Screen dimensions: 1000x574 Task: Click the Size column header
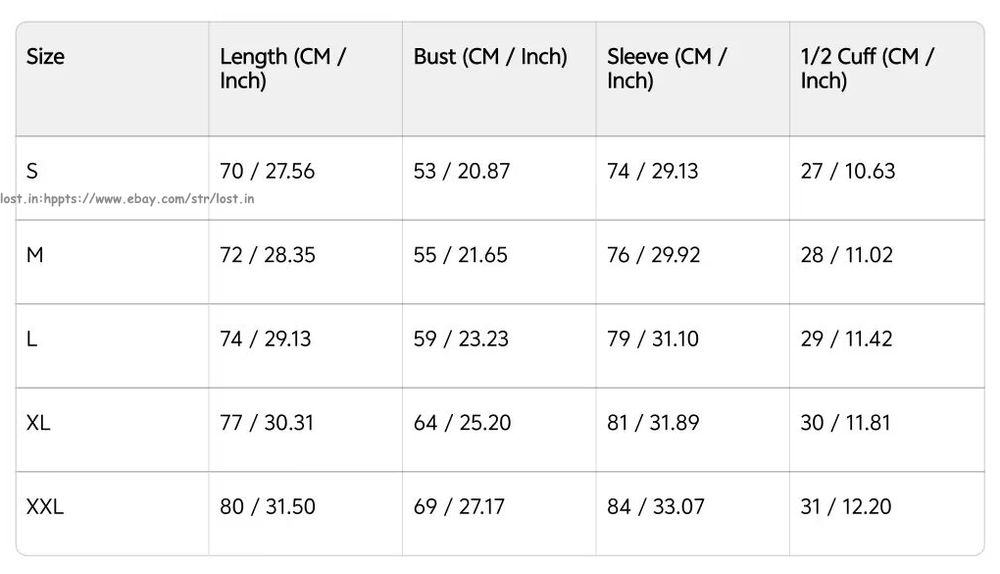click(45, 56)
